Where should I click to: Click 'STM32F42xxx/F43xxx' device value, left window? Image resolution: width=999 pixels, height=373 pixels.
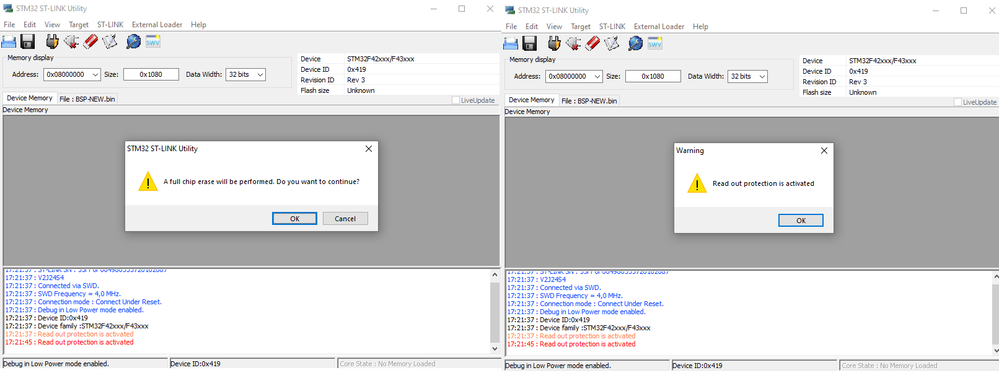pos(381,59)
